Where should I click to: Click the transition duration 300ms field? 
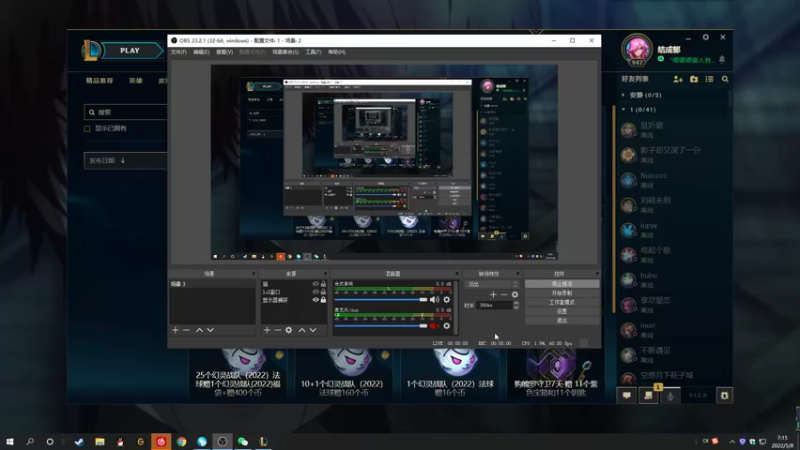[x=494, y=305]
